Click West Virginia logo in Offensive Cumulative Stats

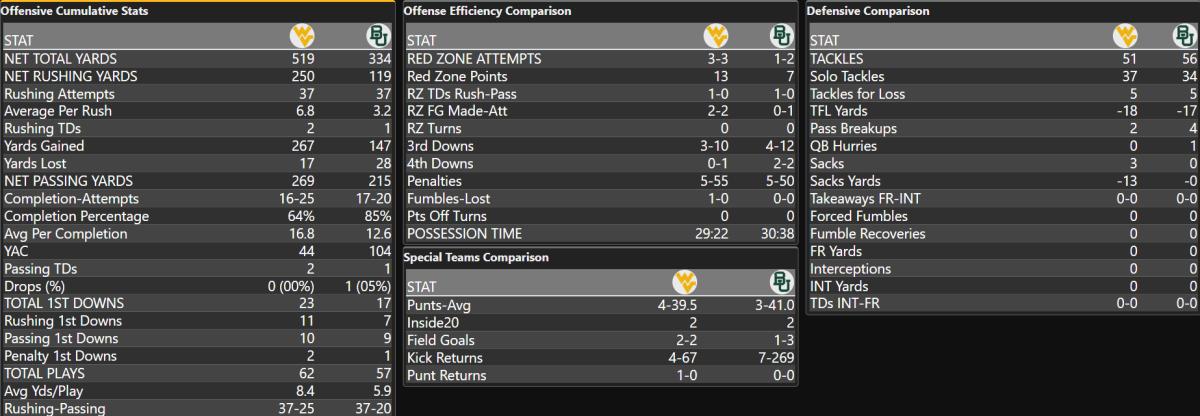pyautogui.click(x=303, y=37)
